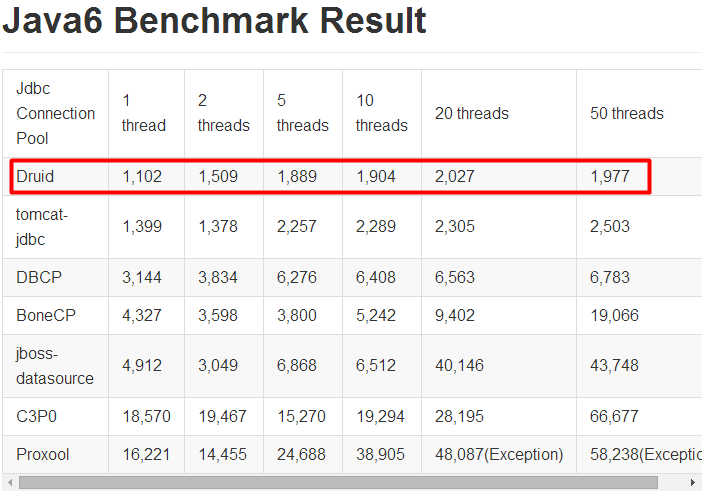Click the 50 threads column header

click(626, 113)
